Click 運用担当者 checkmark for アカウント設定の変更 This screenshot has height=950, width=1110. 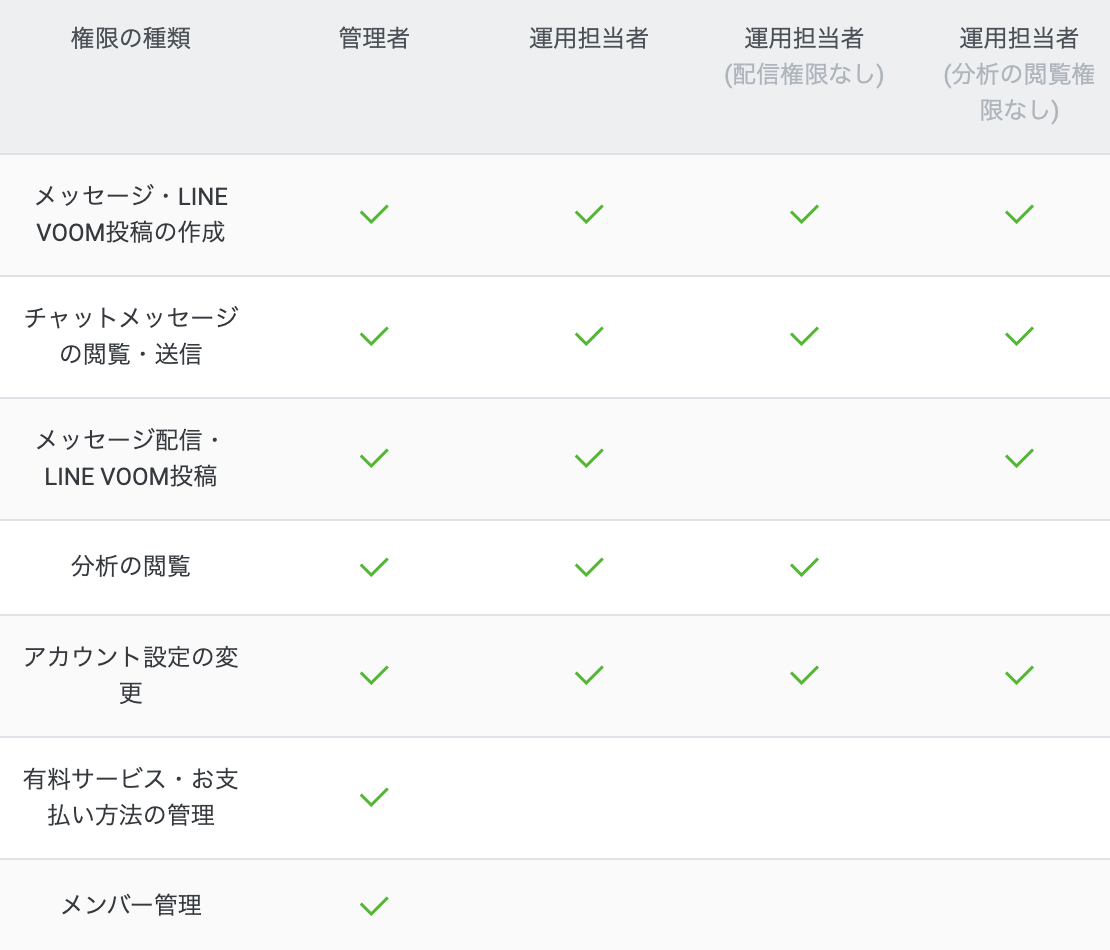589,675
